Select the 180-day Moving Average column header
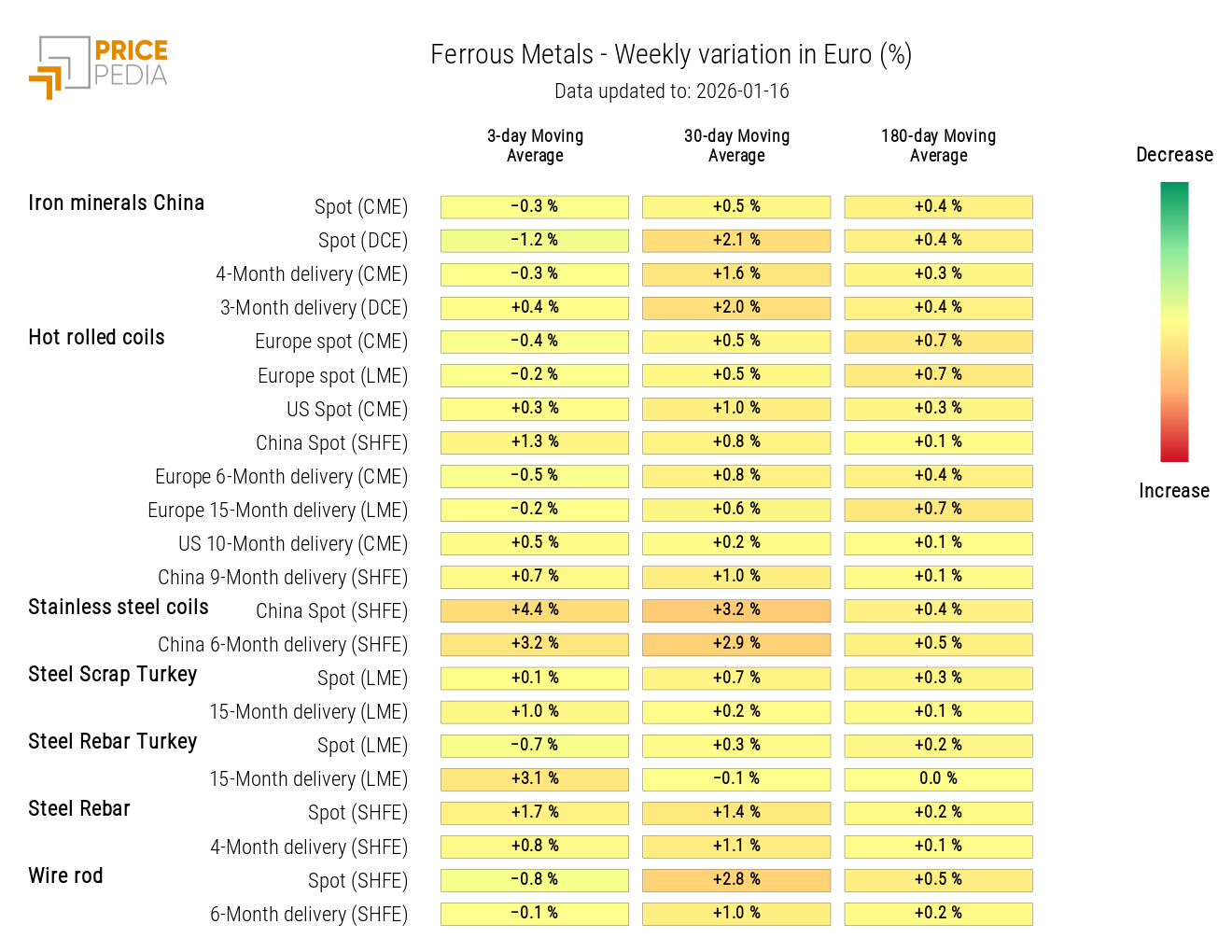Image resolution: width=1232 pixels, height=952 pixels. tap(938, 146)
